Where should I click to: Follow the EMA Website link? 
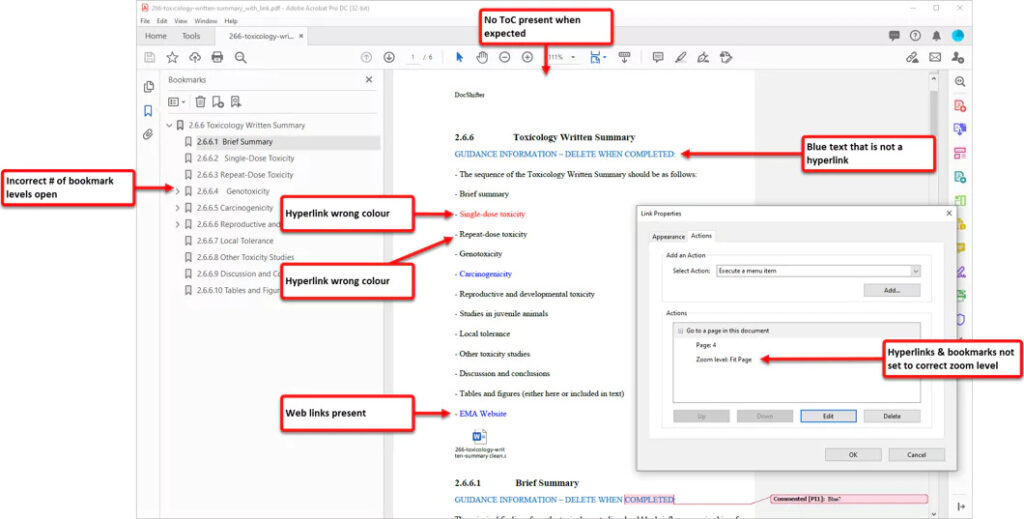point(483,414)
